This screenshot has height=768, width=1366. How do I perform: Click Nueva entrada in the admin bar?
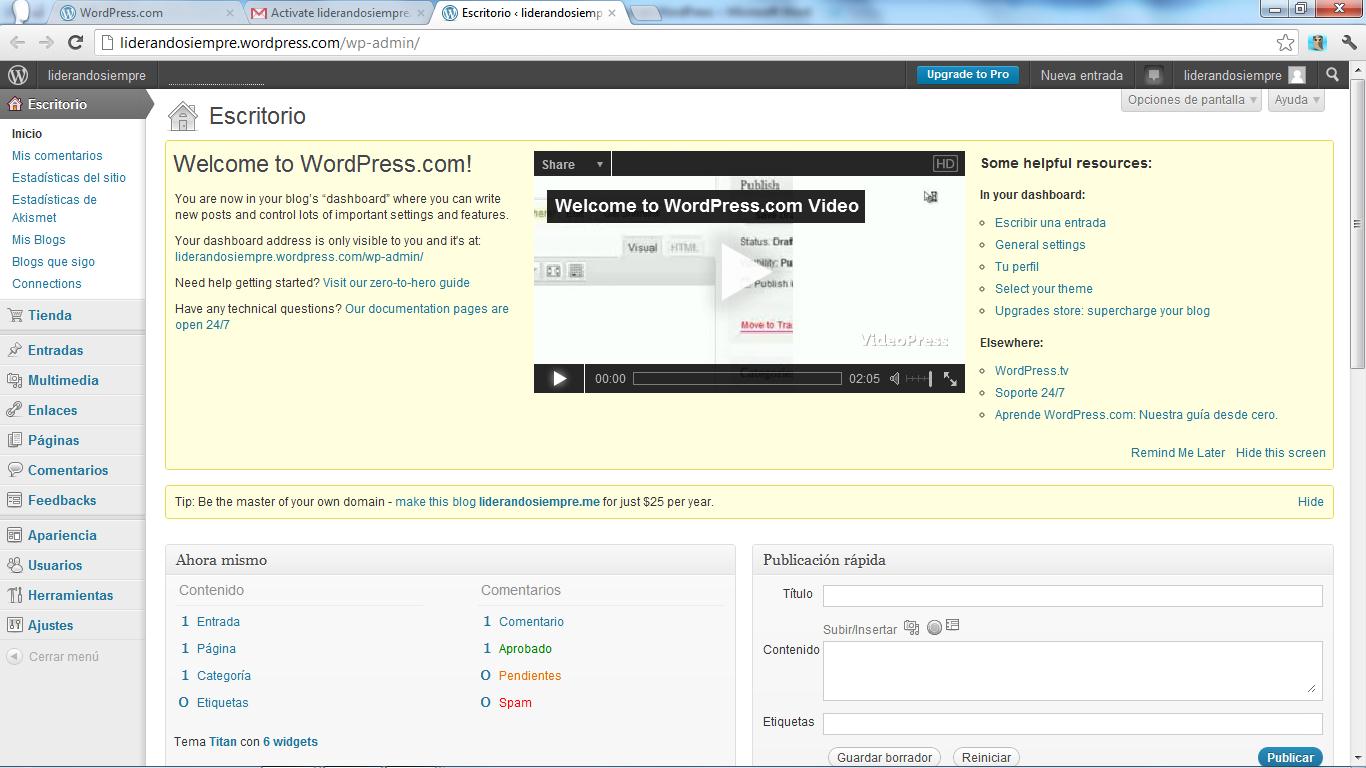(1081, 75)
